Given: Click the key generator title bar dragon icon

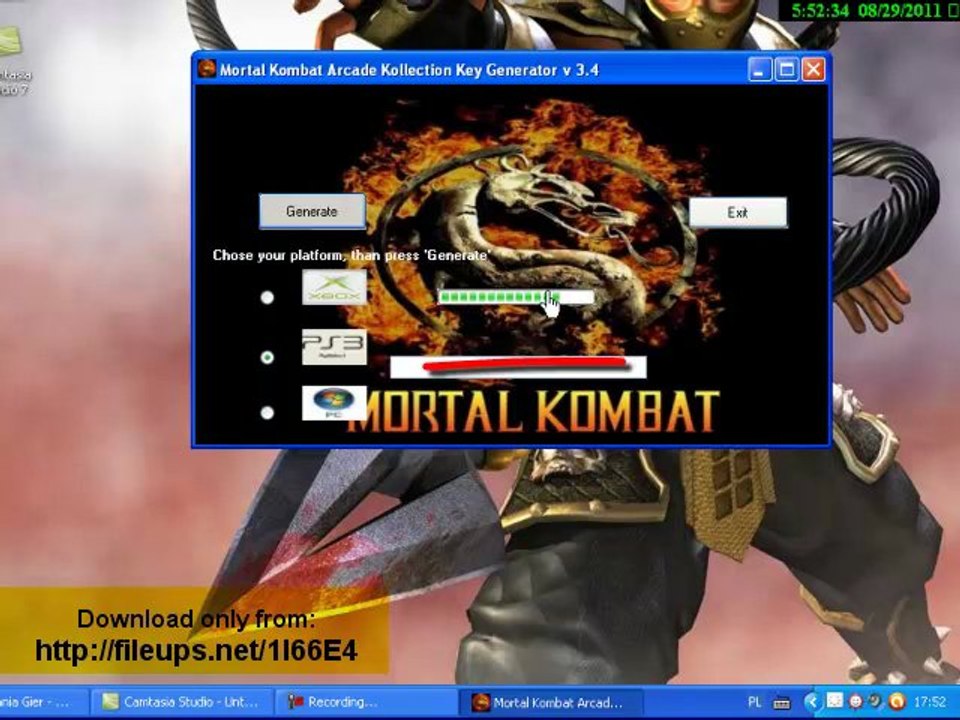Looking at the screenshot, I should (x=208, y=69).
